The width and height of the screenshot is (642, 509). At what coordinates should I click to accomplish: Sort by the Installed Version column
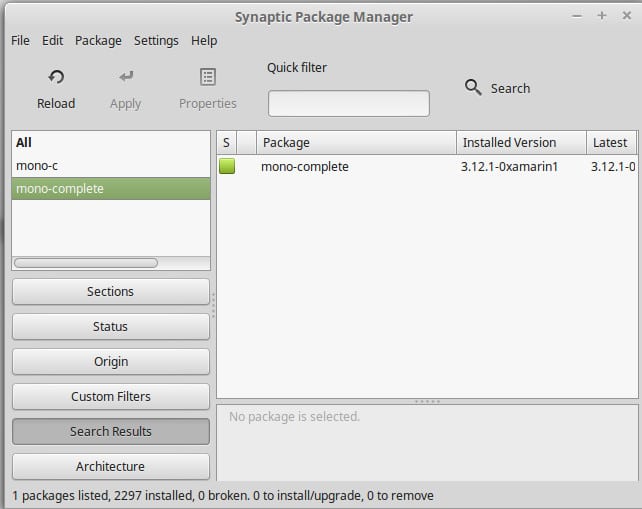(509, 143)
